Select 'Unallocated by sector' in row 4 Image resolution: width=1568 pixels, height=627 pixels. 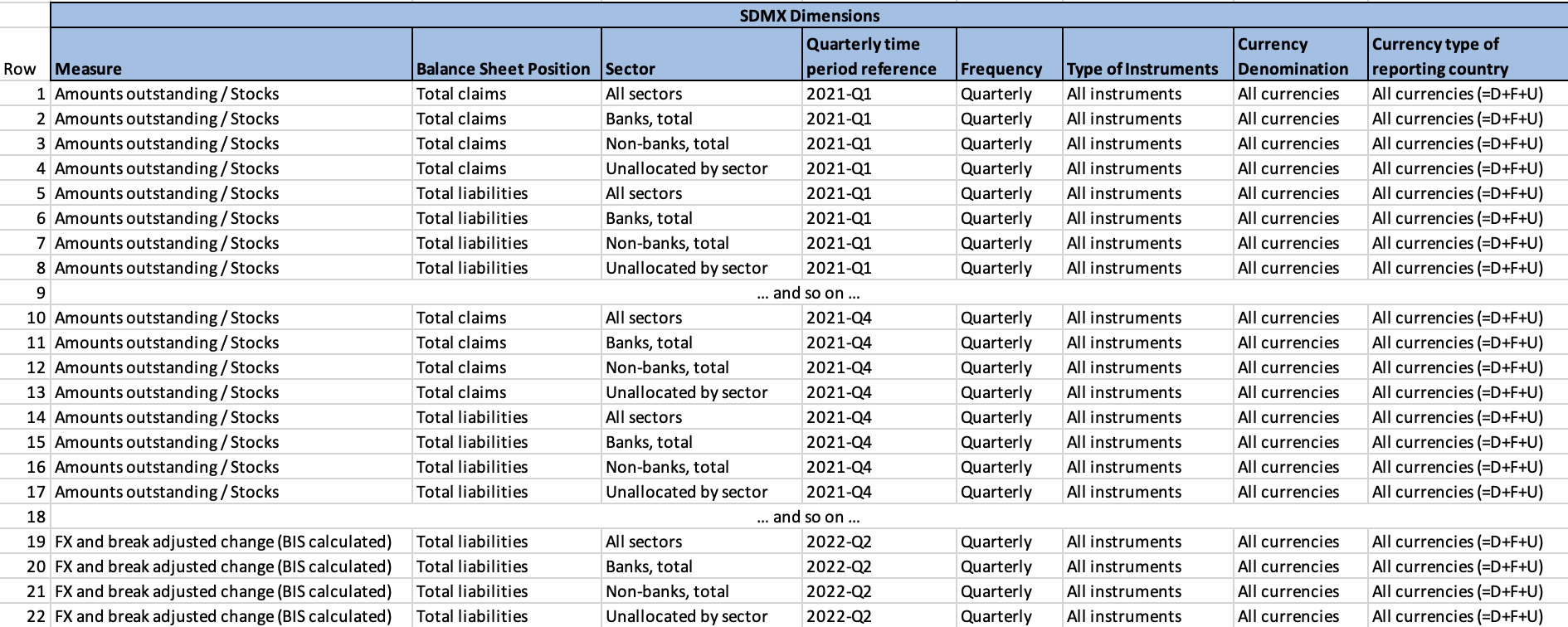click(686, 168)
